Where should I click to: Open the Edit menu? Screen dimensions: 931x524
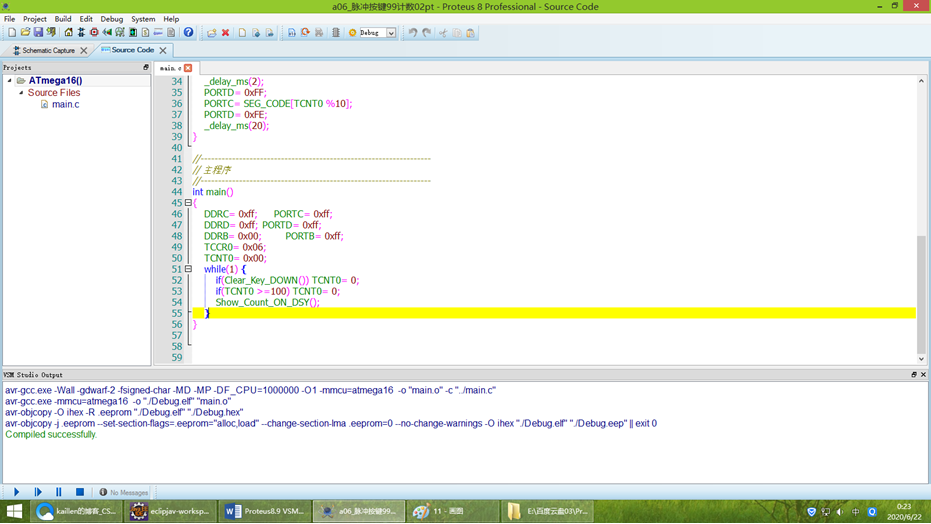86,19
